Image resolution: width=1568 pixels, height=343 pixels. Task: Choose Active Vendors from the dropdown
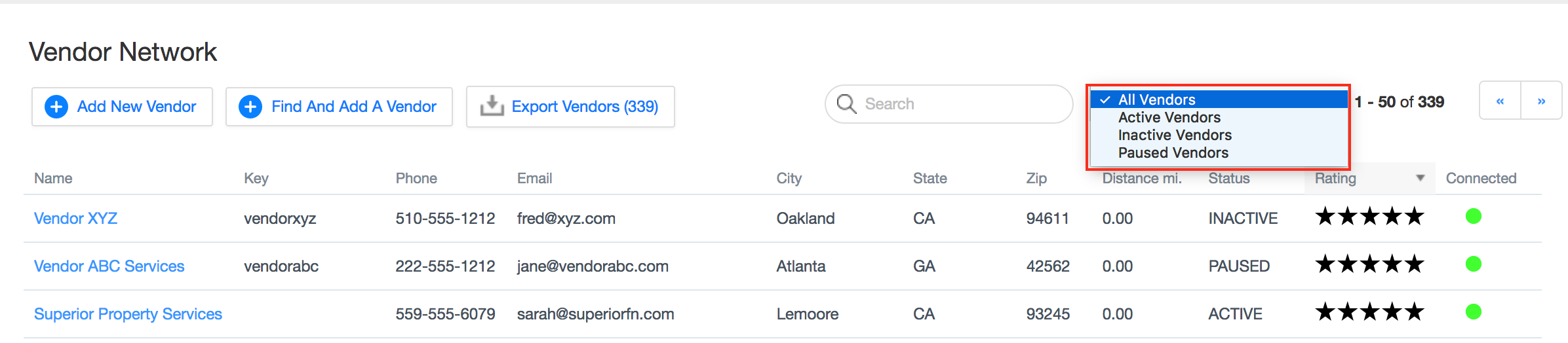[1169, 118]
